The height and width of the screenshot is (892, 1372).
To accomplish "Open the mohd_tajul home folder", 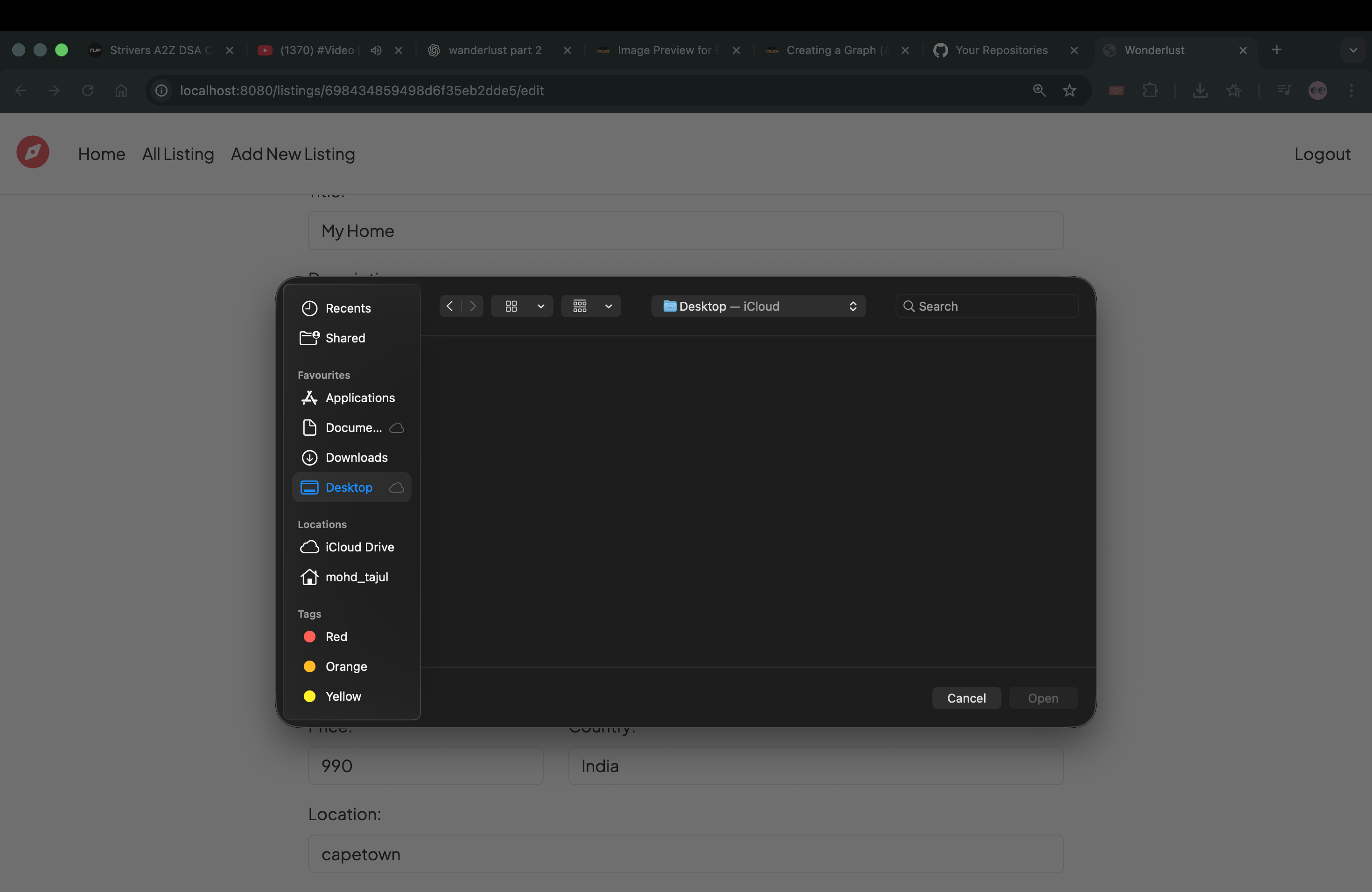I will [x=352, y=577].
